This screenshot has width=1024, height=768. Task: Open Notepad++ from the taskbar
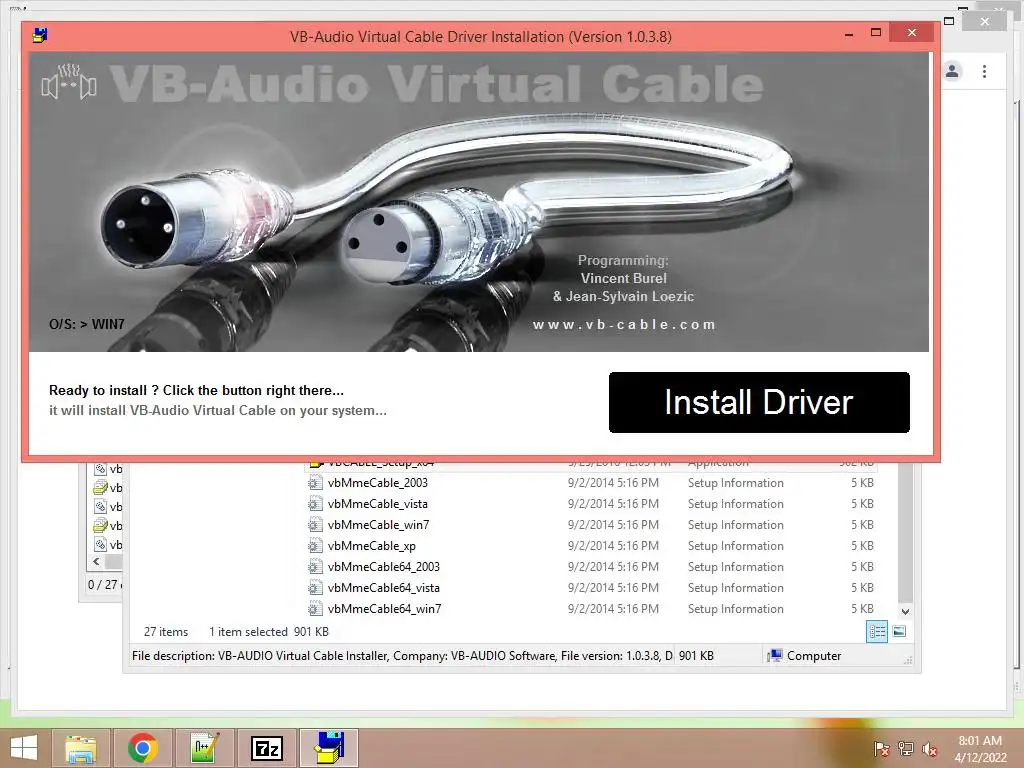point(205,748)
